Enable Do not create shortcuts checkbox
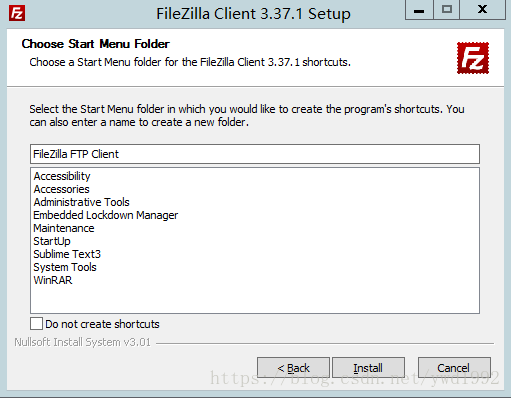 36,324
